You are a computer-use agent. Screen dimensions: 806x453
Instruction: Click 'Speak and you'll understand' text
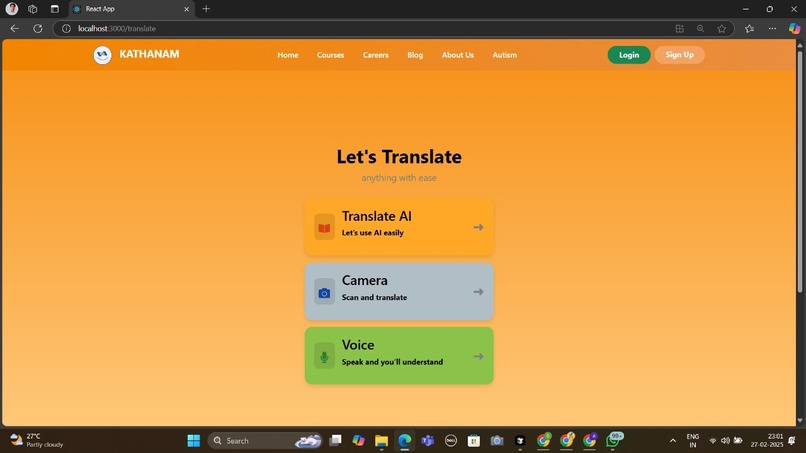tap(392, 362)
